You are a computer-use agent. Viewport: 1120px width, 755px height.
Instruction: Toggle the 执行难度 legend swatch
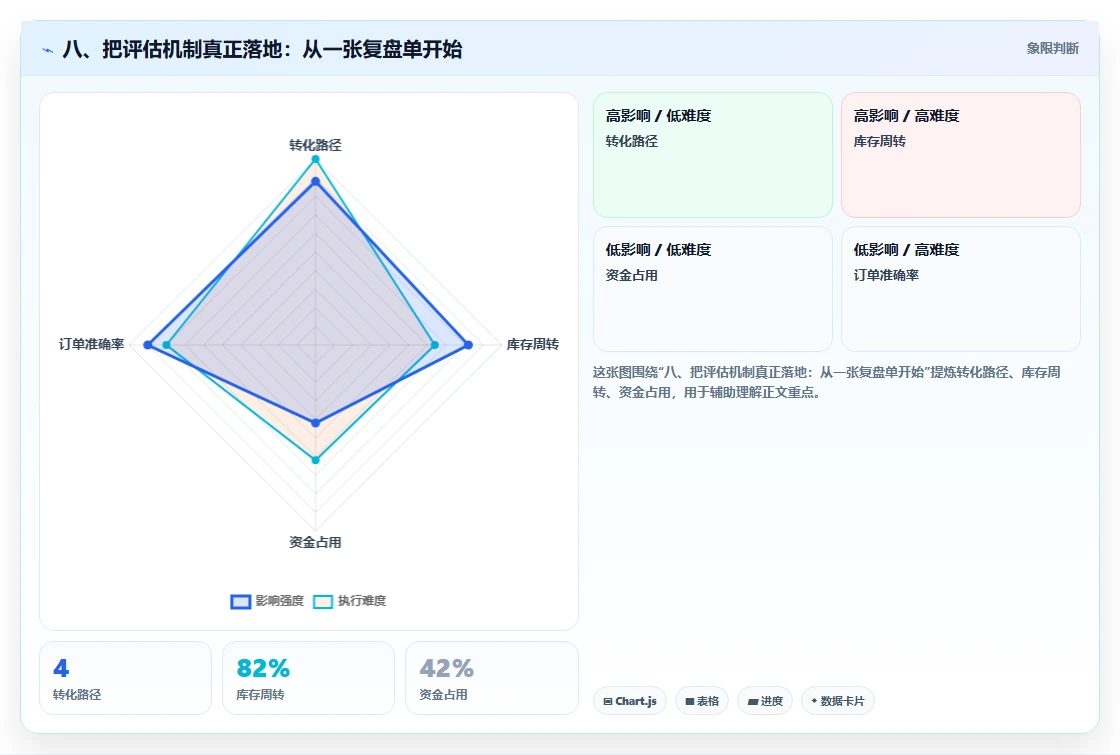(323, 601)
